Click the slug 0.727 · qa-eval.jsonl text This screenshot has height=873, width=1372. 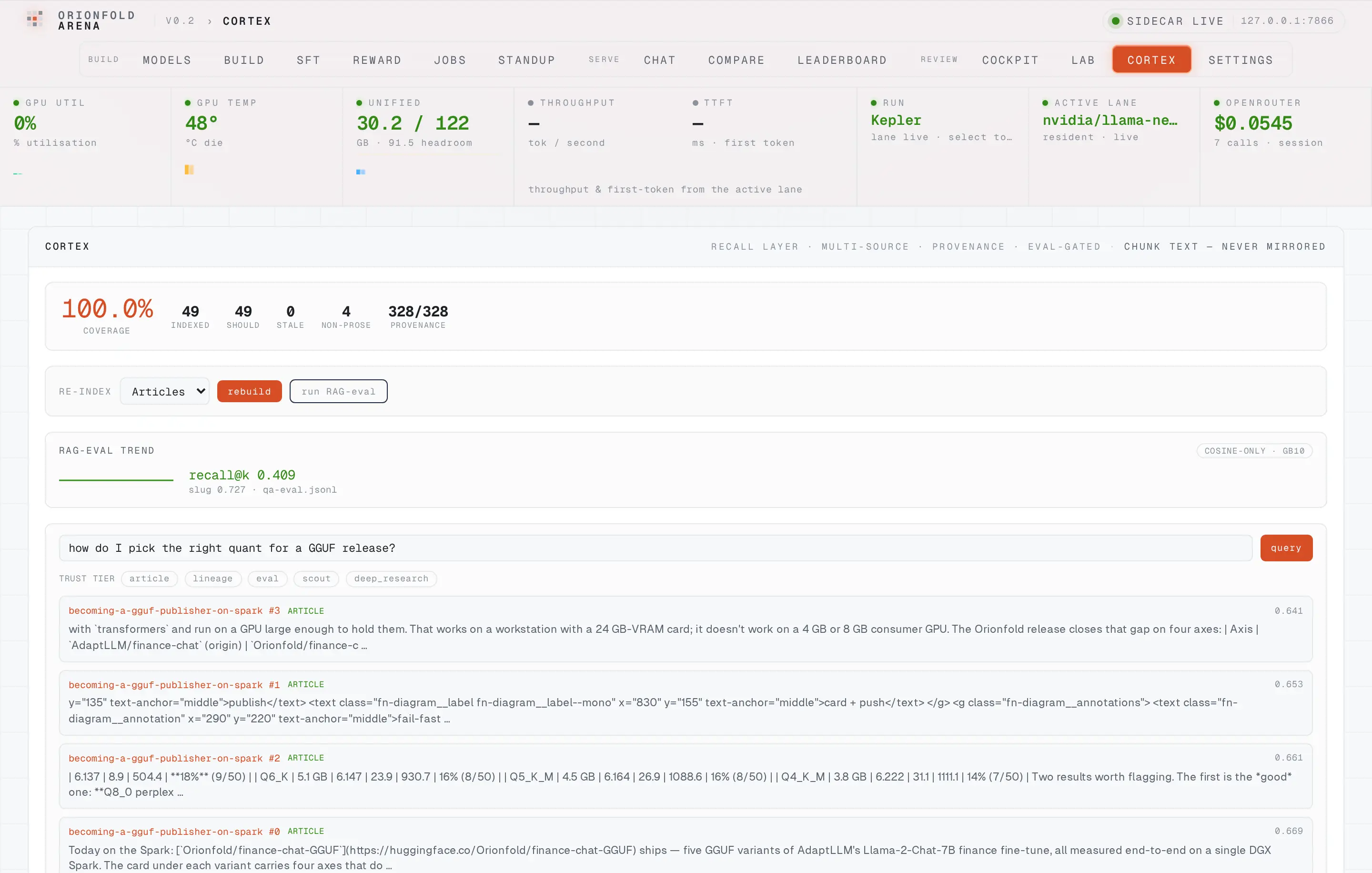tap(262, 489)
